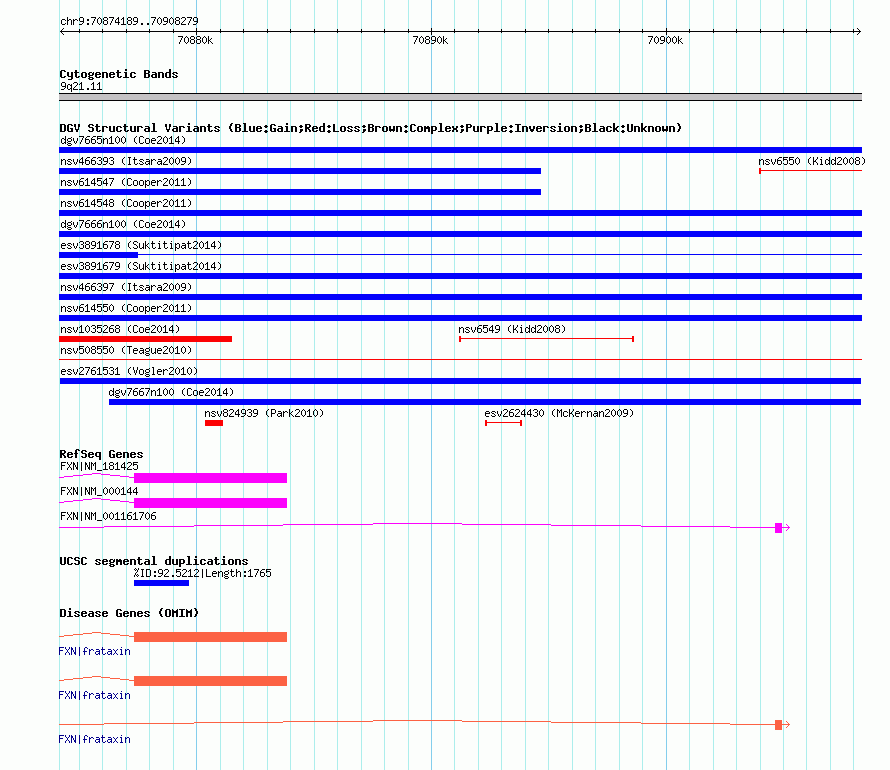This screenshot has width=890, height=770.
Task: Open variant dgv7666n100 (Coe2014) label
Action: click(x=123, y=224)
